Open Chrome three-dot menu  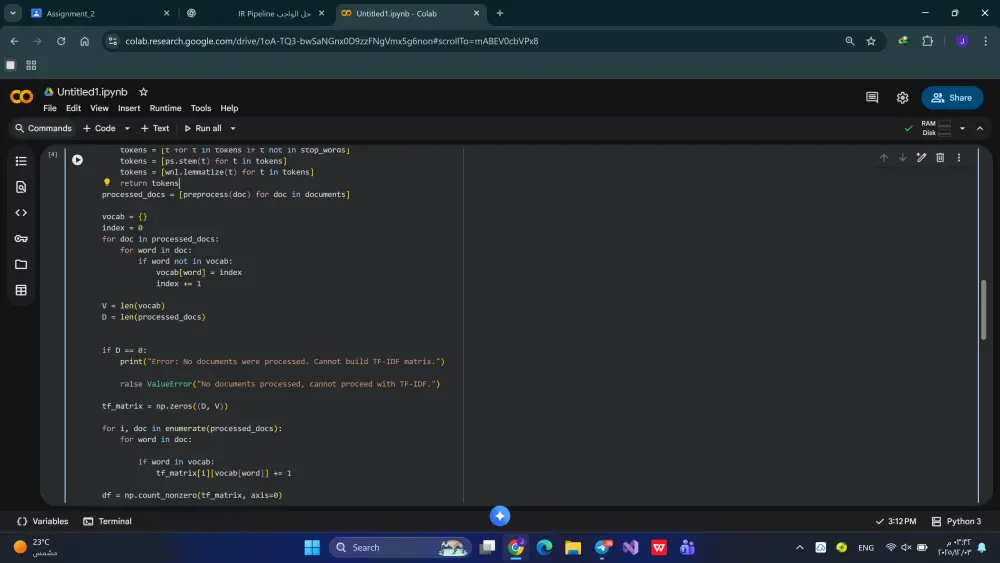985,41
